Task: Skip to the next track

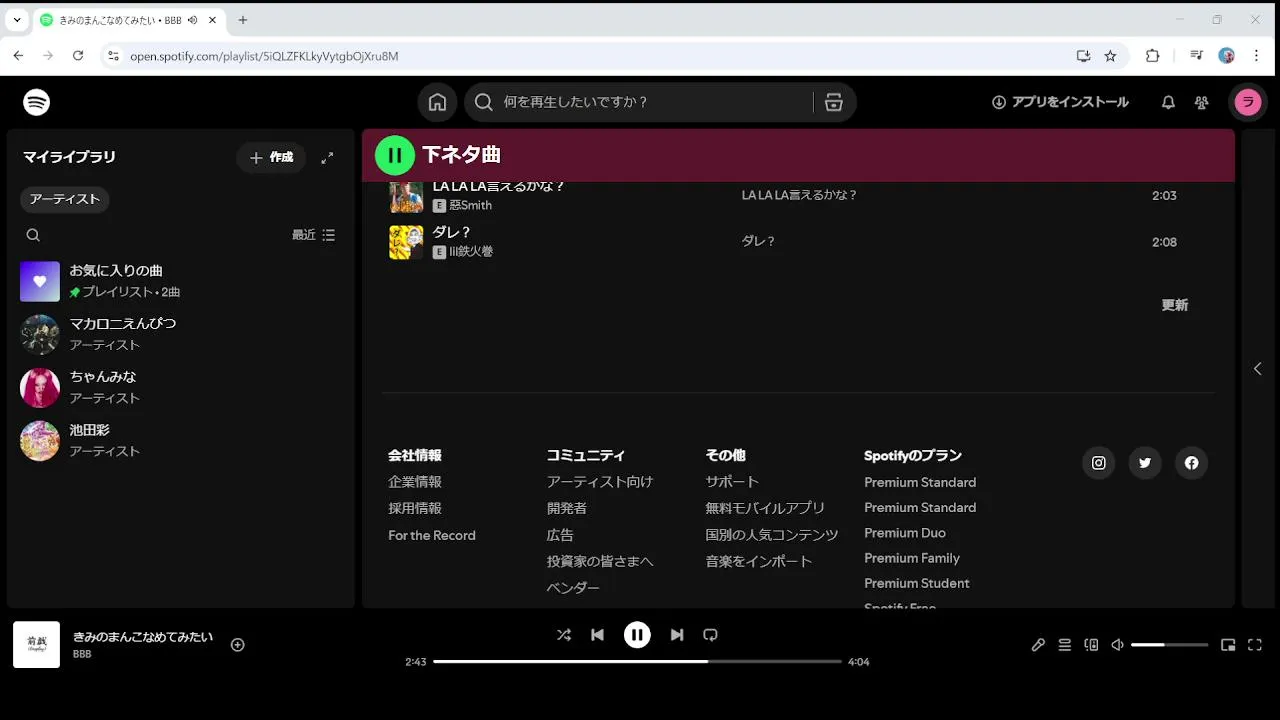Action: pyautogui.click(x=677, y=635)
